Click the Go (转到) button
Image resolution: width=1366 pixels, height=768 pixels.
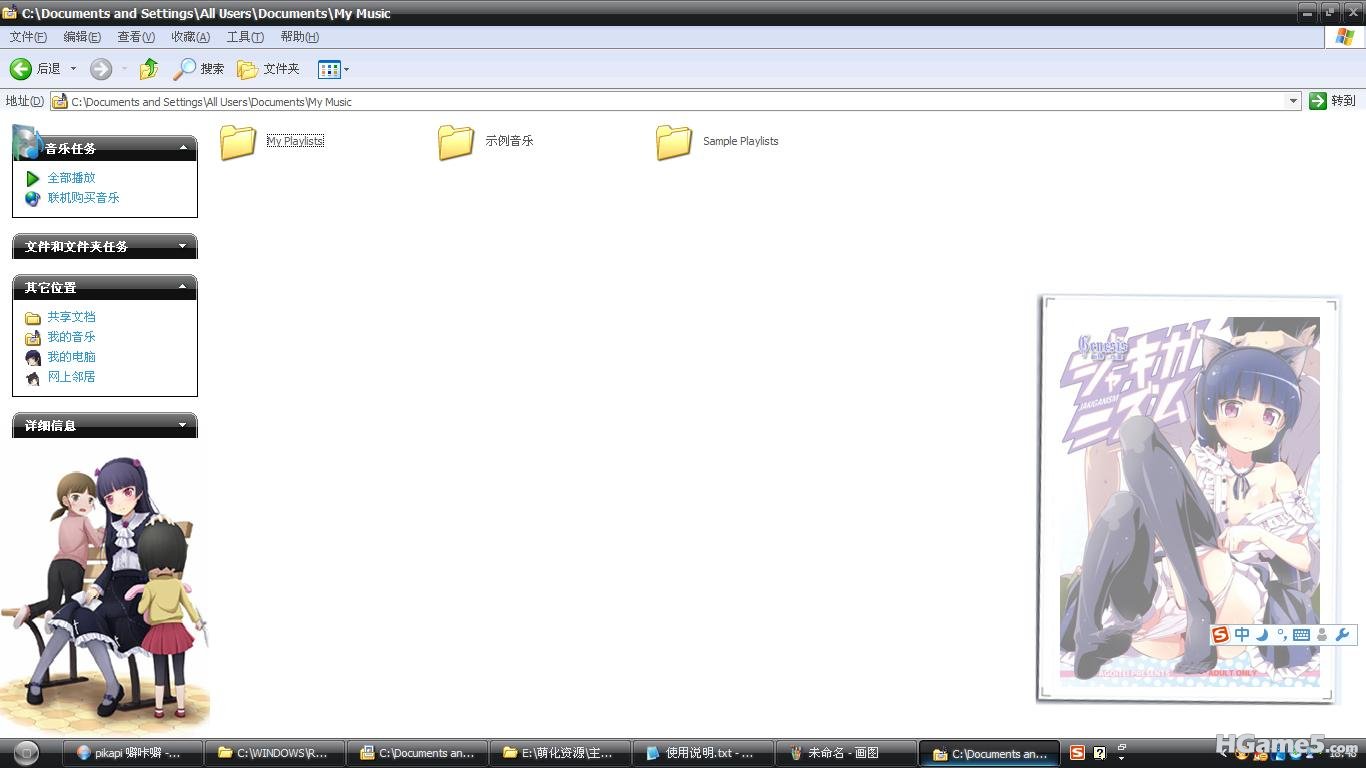pyautogui.click(x=1333, y=101)
